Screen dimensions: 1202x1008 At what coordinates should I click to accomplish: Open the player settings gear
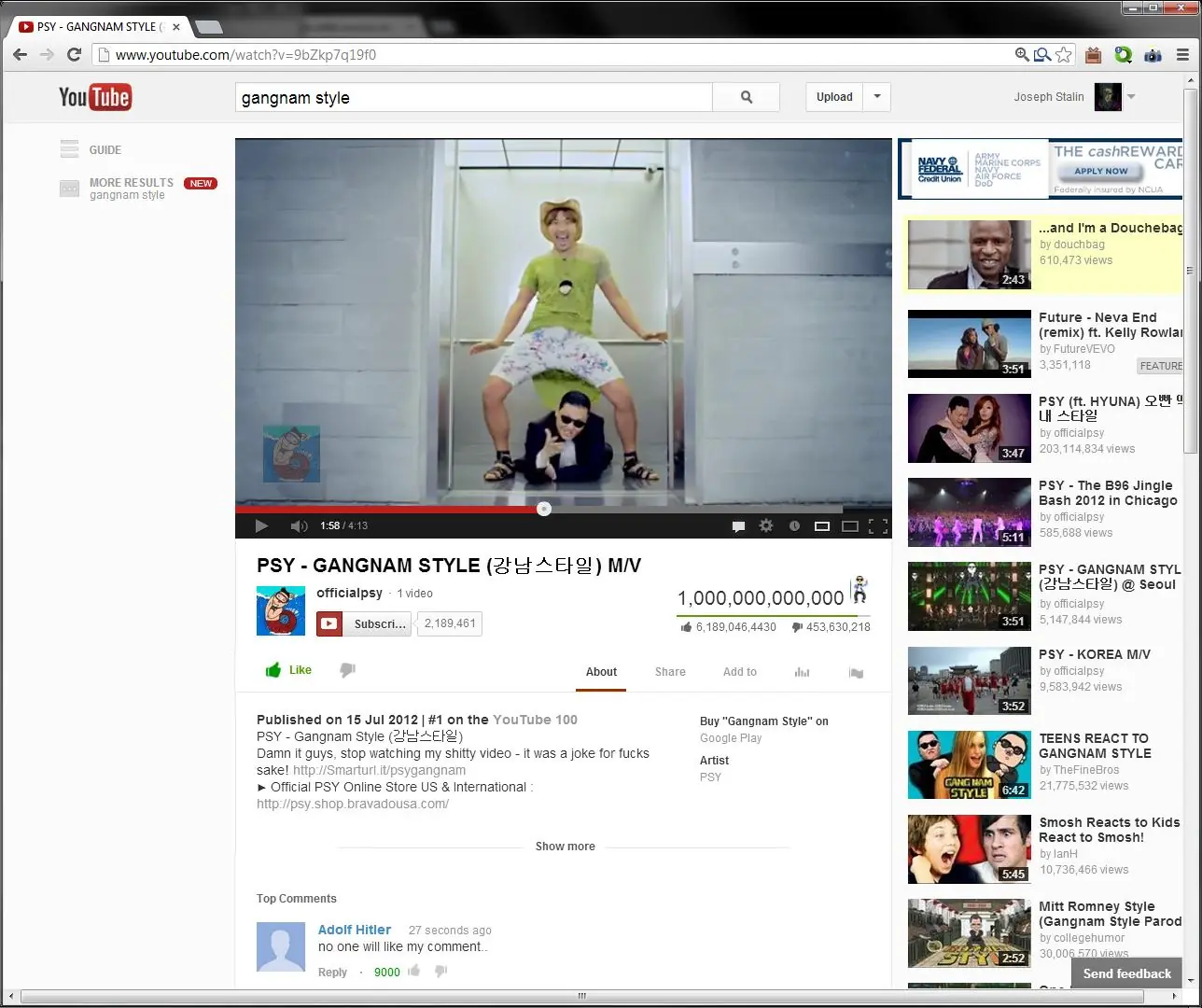click(766, 526)
